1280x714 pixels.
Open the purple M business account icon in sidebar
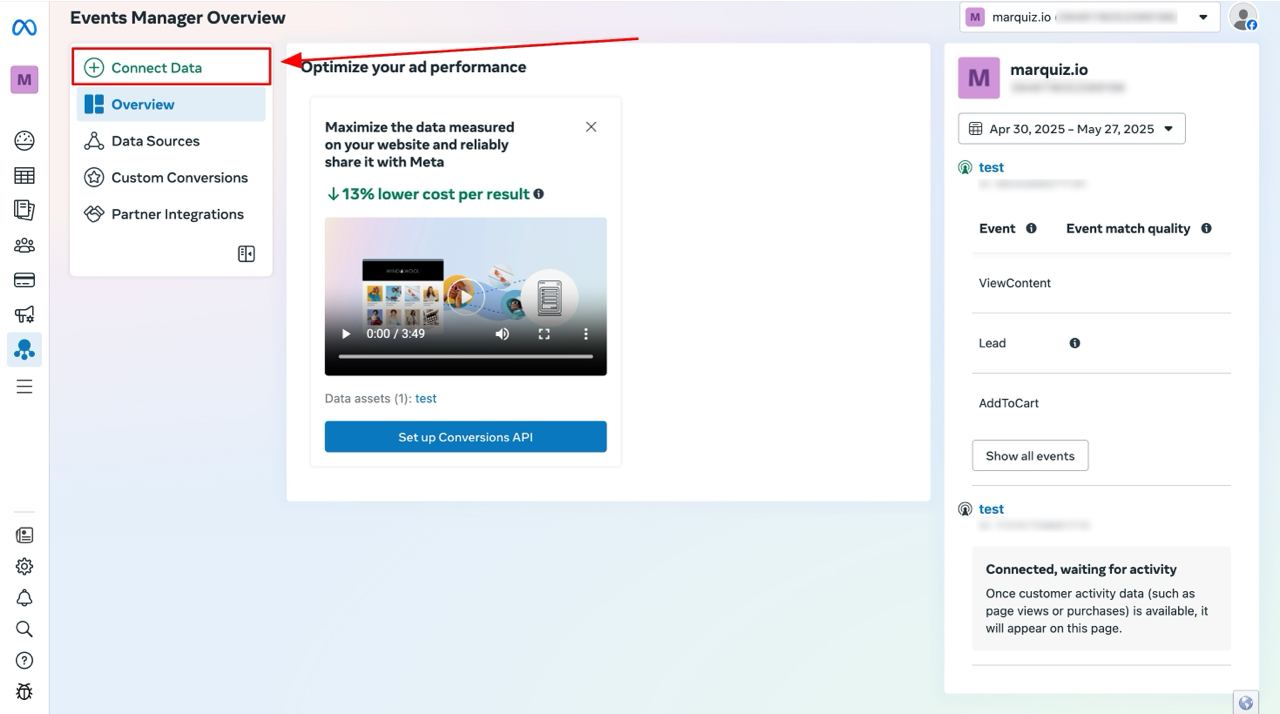[x=24, y=80]
